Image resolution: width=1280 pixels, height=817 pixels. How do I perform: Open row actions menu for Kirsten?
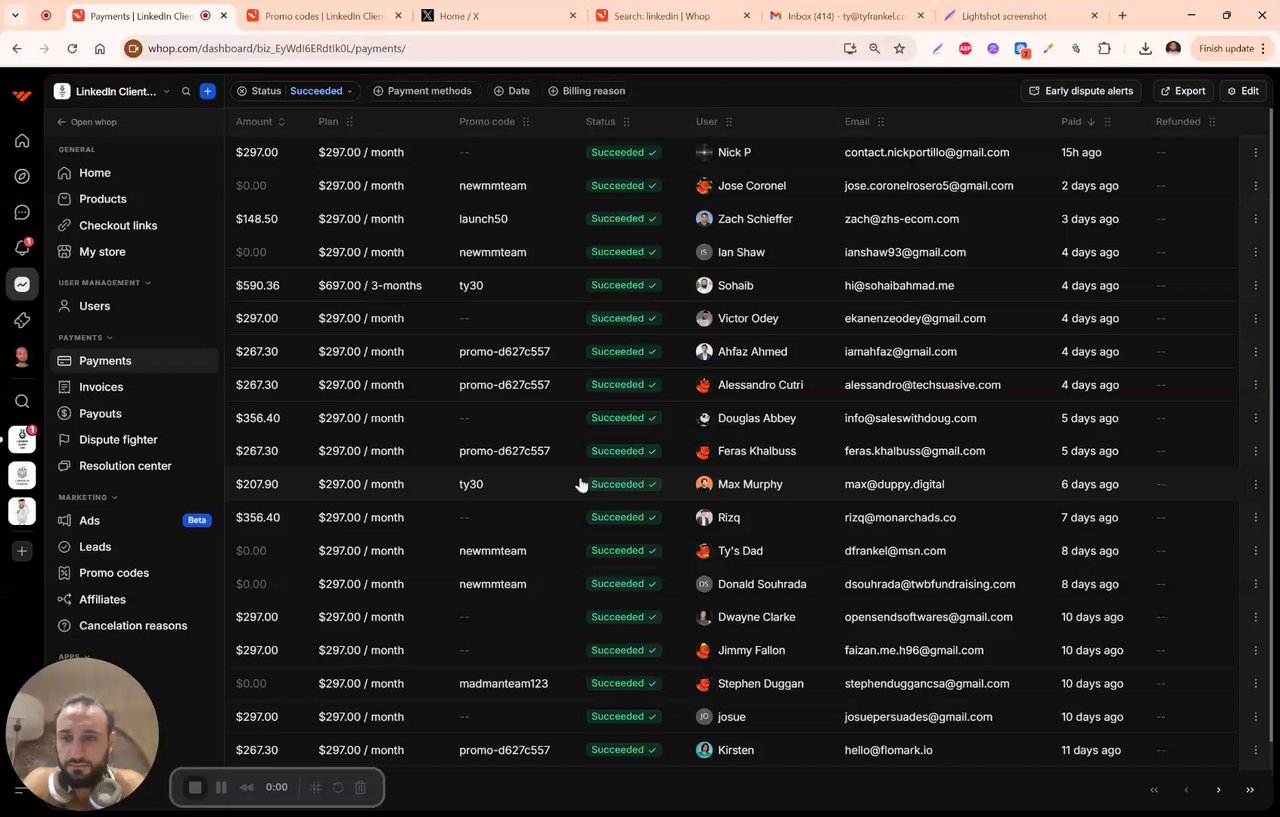(x=1256, y=750)
